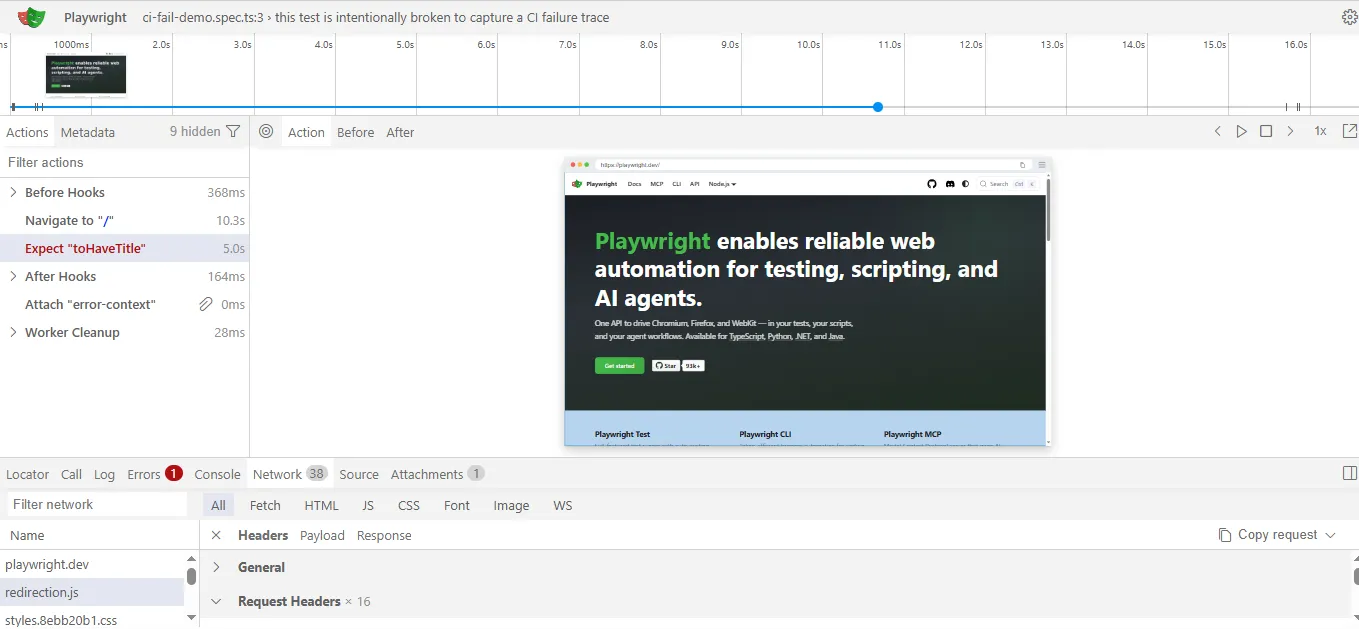The height and width of the screenshot is (629, 1359).
Task: Click the filter funnel icon beside 9 hidden
Action: point(233,131)
